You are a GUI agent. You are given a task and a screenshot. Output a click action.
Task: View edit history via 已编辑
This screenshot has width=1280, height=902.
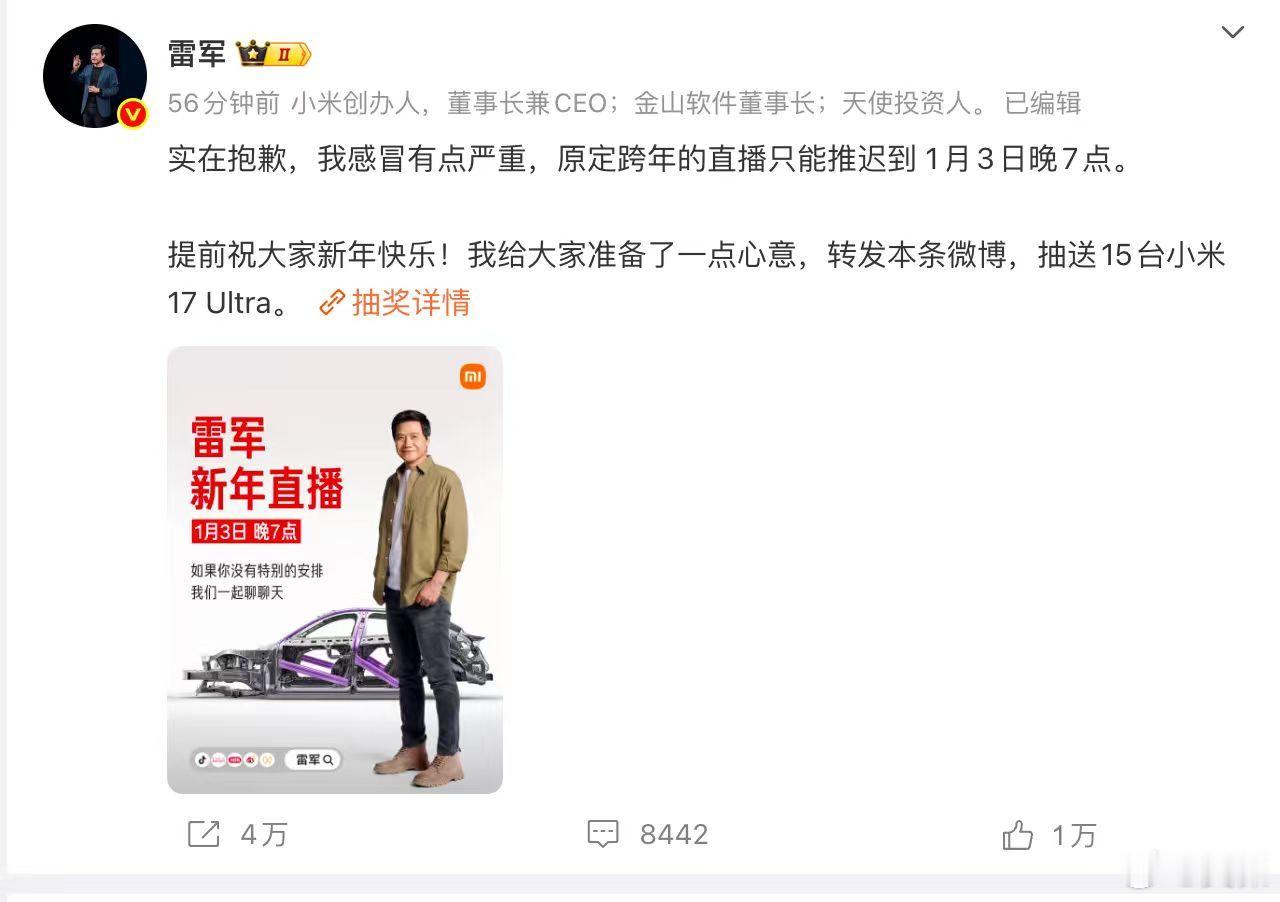pos(1043,103)
